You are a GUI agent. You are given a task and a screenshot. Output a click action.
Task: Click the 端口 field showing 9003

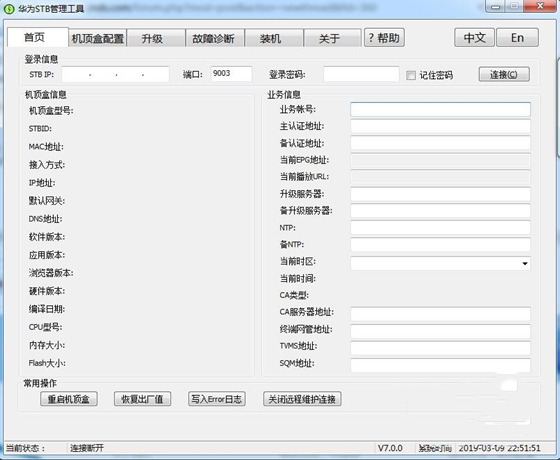(231, 74)
